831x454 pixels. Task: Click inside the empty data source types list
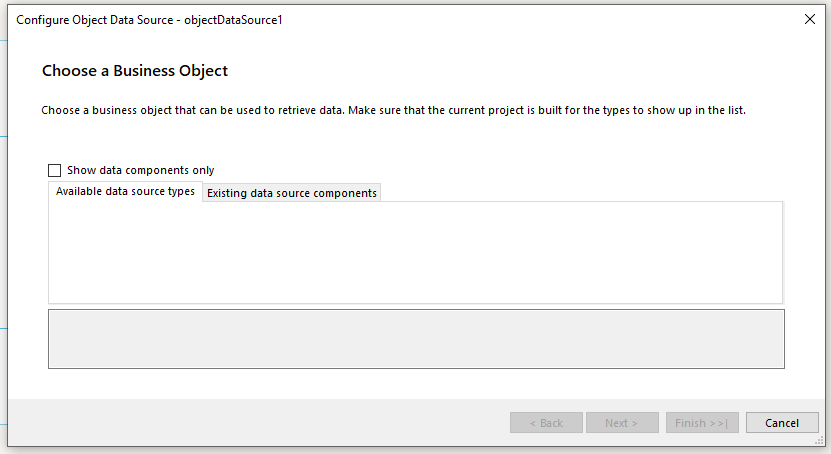click(415, 252)
